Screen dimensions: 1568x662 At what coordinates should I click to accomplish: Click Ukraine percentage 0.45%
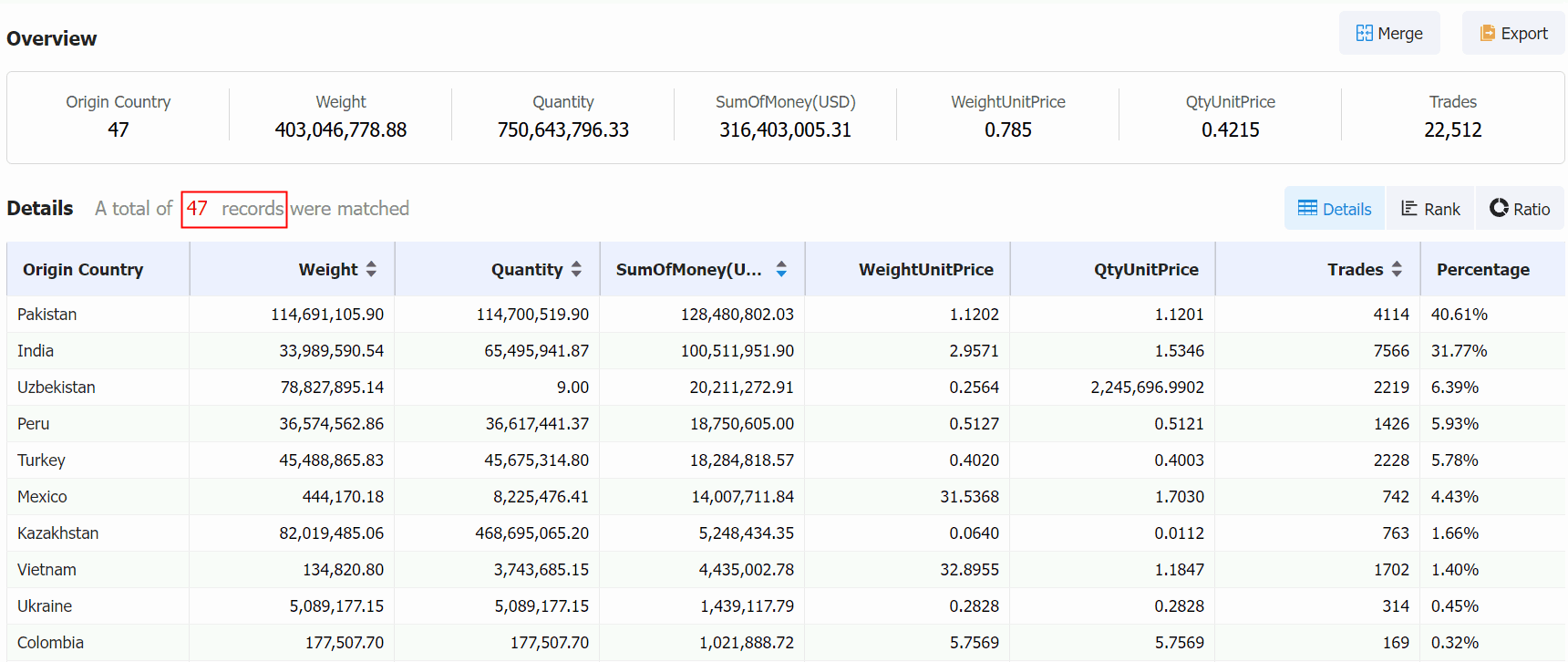tap(1455, 606)
